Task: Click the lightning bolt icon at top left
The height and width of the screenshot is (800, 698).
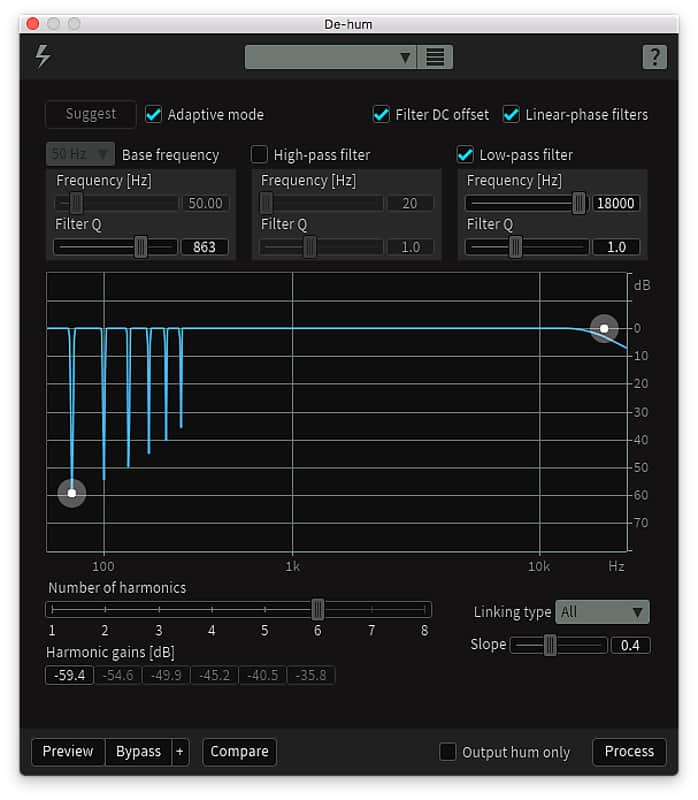Action: click(x=43, y=56)
